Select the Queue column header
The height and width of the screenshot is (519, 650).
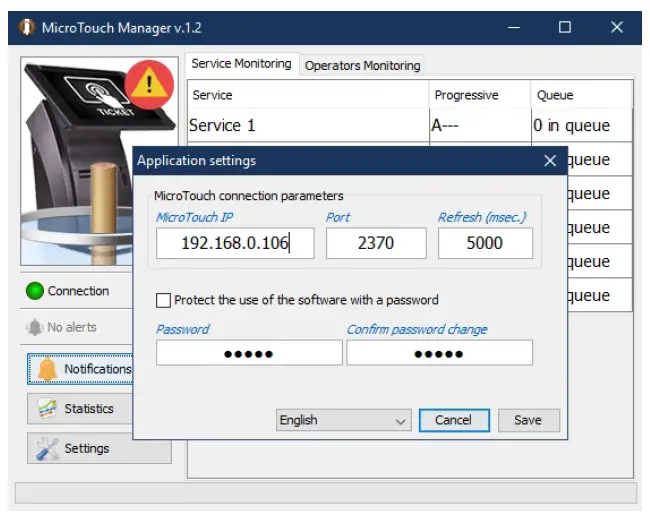(x=582, y=95)
